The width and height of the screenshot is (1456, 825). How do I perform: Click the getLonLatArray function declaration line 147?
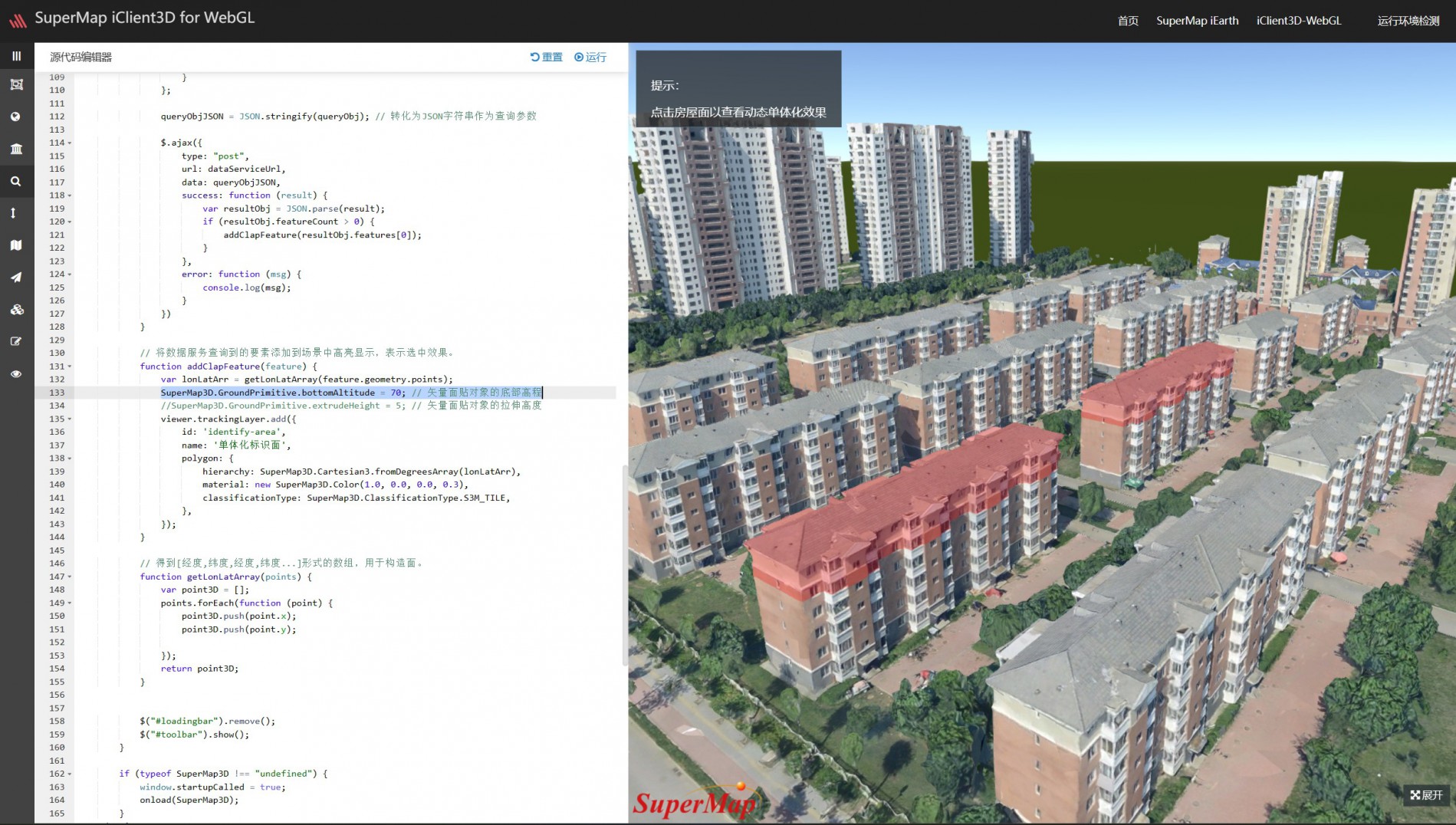[x=225, y=577]
